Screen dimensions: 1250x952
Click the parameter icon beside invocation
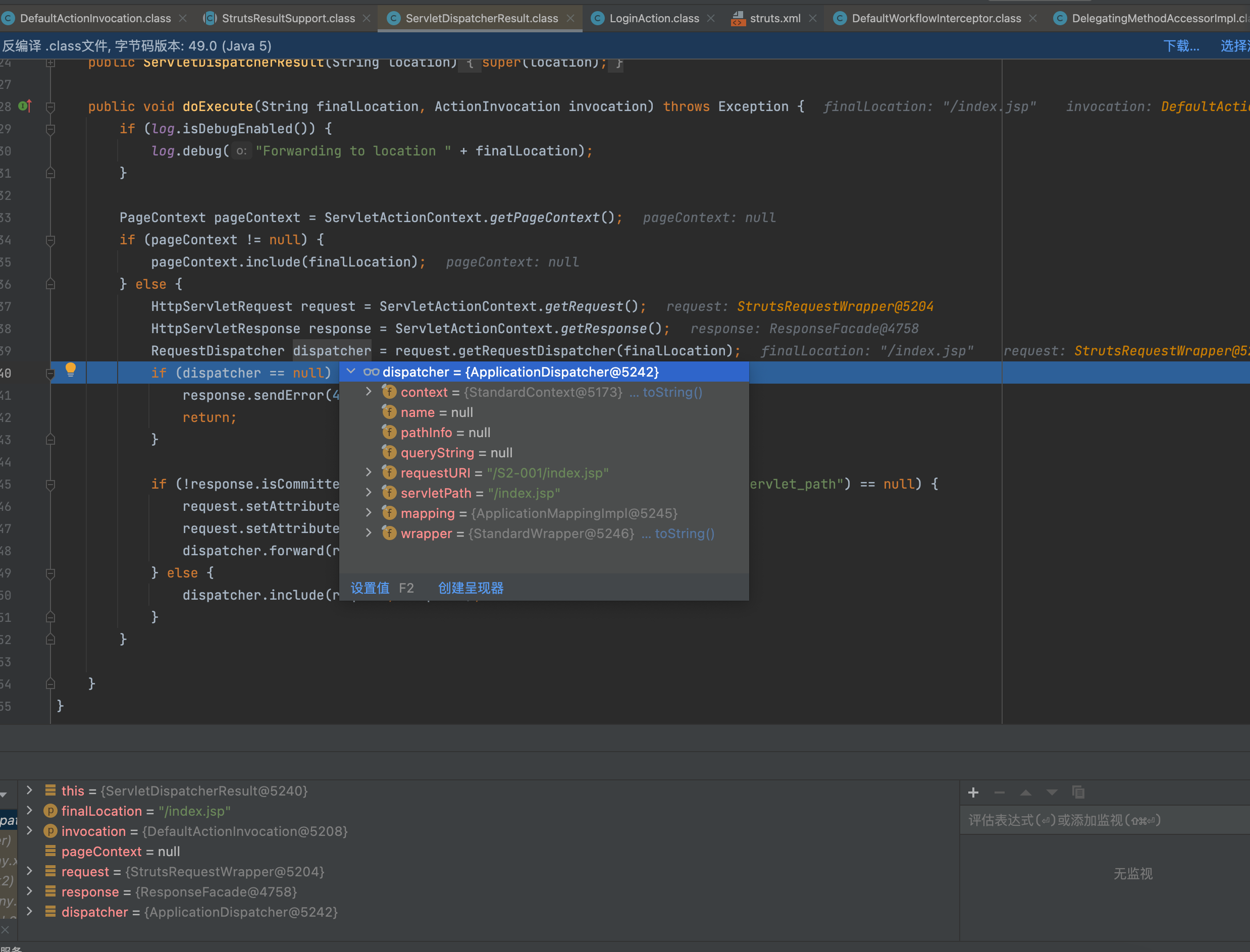[50, 831]
